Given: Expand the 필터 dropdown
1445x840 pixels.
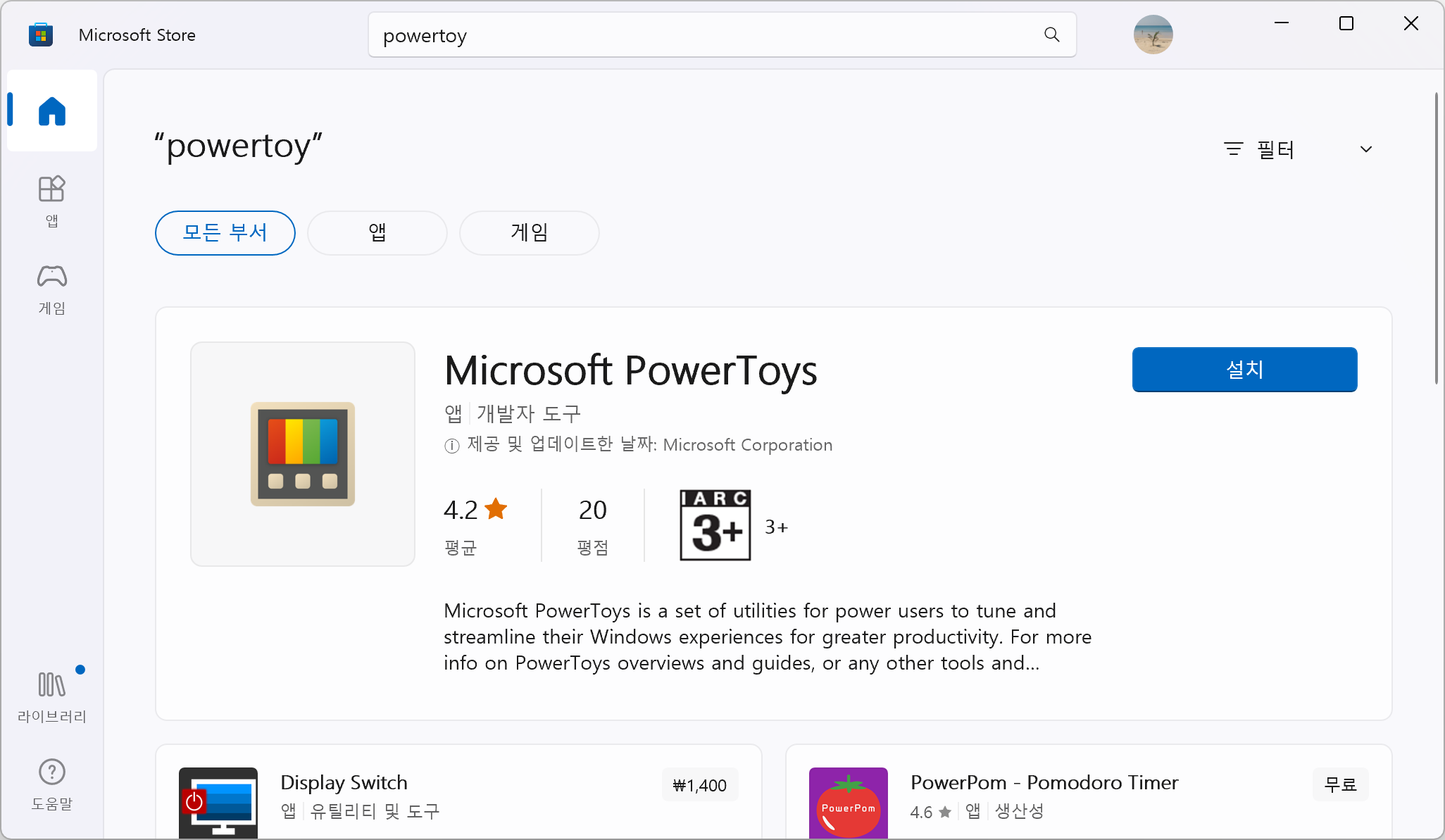Looking at the screenshot, I should click(1299, 149).
